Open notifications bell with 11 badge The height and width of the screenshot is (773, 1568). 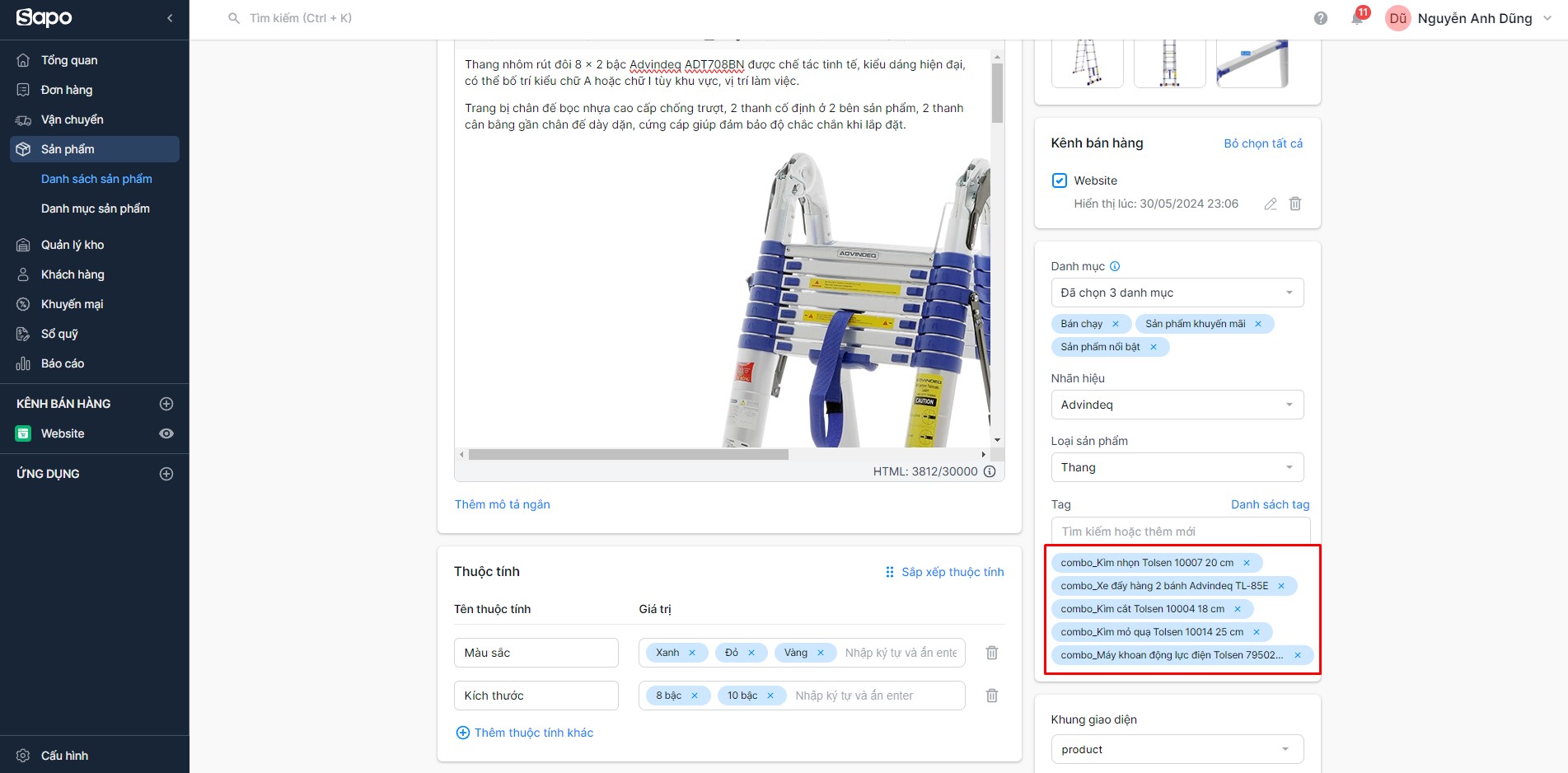[1358, 17]
